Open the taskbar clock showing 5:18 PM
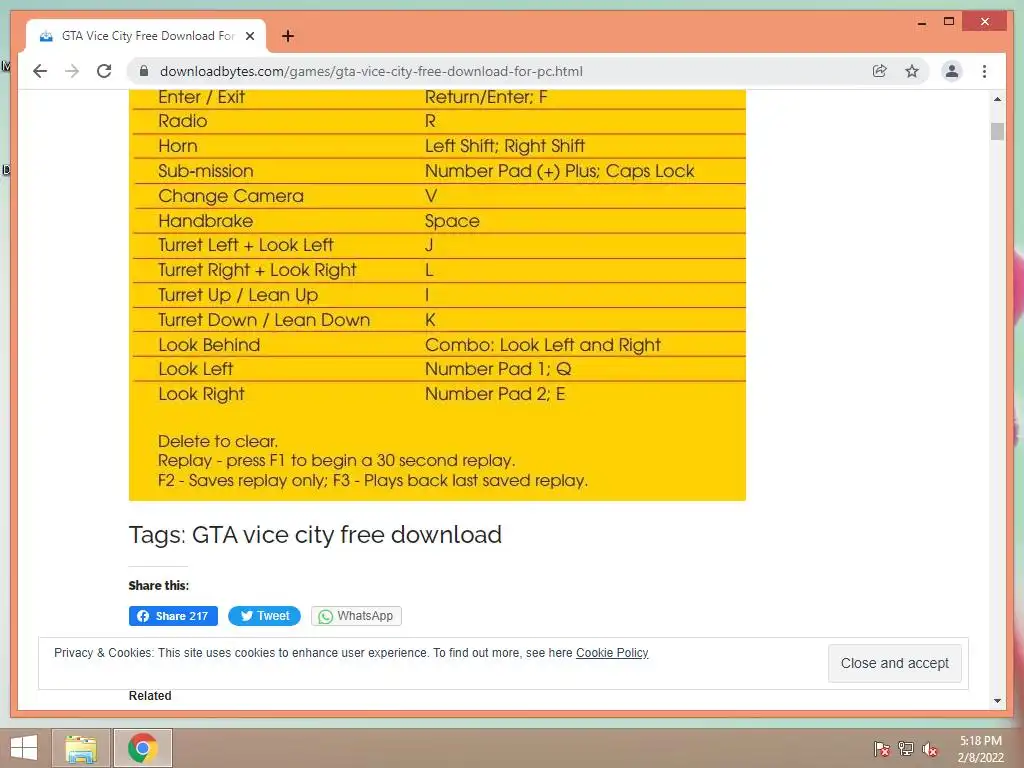Screen dimensions: 1024x768 coord(980,749)
